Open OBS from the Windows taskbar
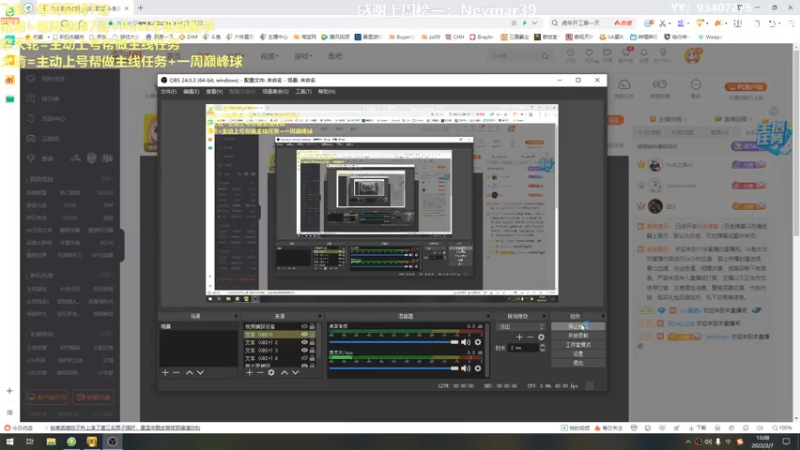The height and width of the screenshot is (450, 800). (x=112, y=442)
